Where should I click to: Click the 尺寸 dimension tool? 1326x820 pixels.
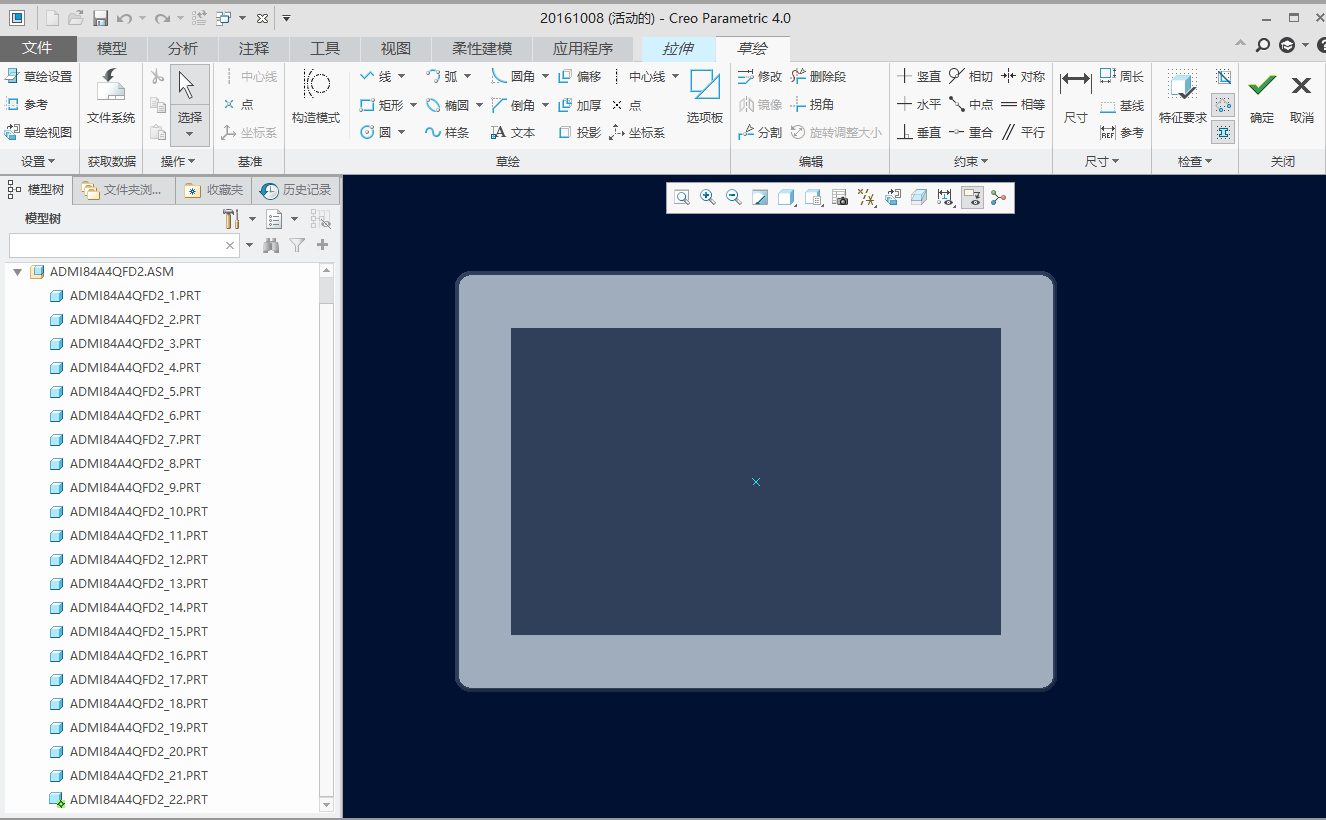(x=1076, y=97)
